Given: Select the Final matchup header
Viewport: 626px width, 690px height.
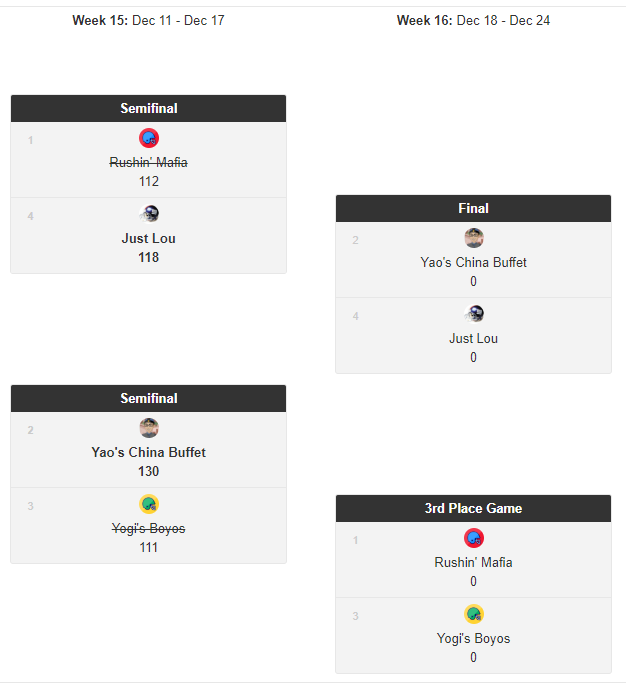Looking at the screenshot, I should coord(473,208).
